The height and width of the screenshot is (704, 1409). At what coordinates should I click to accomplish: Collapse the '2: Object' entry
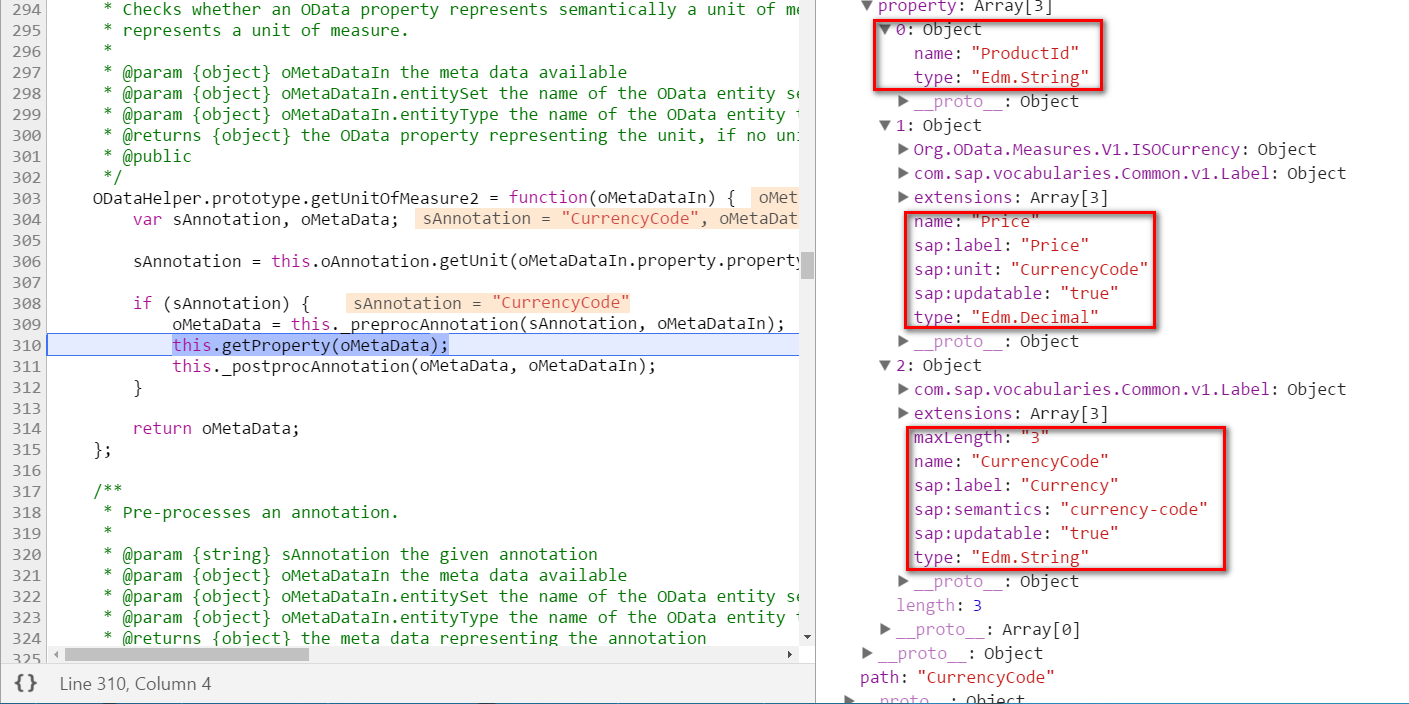click(885, 365)
